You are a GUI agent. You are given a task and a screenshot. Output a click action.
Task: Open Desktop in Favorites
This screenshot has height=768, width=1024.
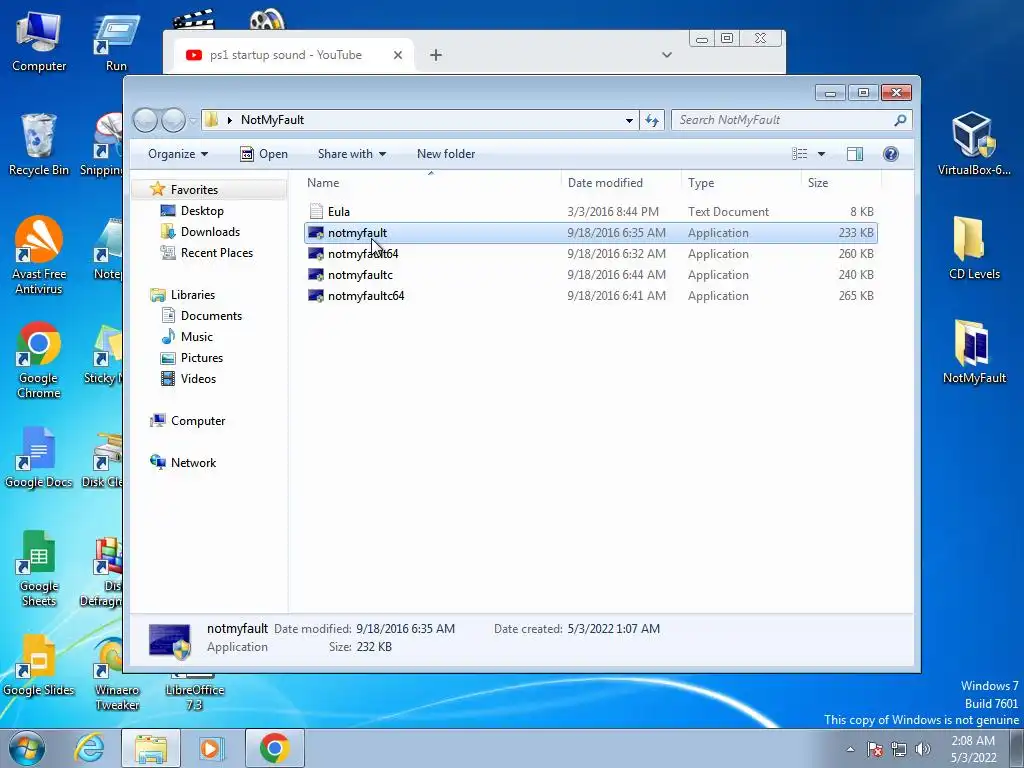click(x=192, y=211)
